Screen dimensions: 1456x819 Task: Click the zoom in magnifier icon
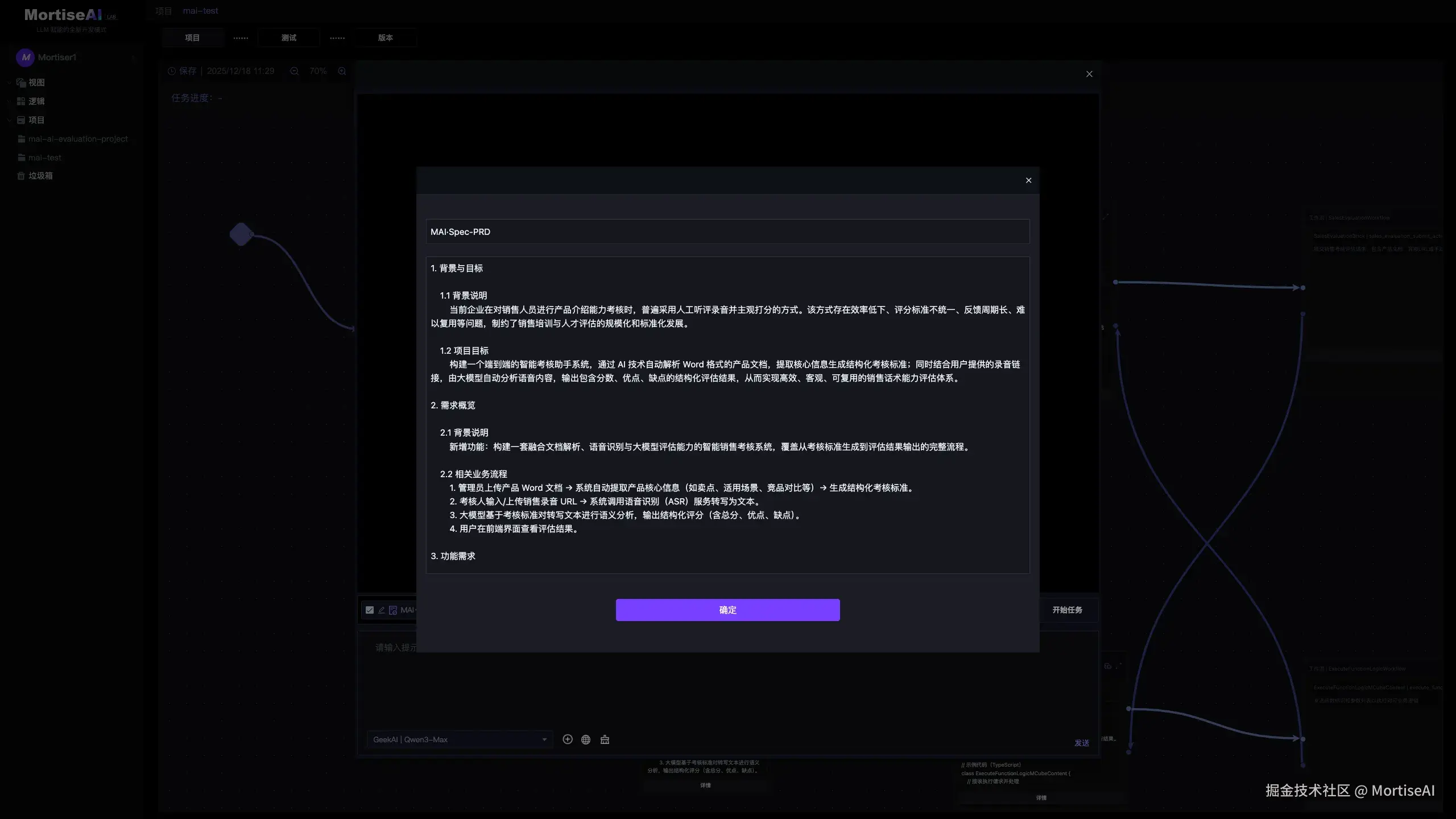click(x=342, y=71)
